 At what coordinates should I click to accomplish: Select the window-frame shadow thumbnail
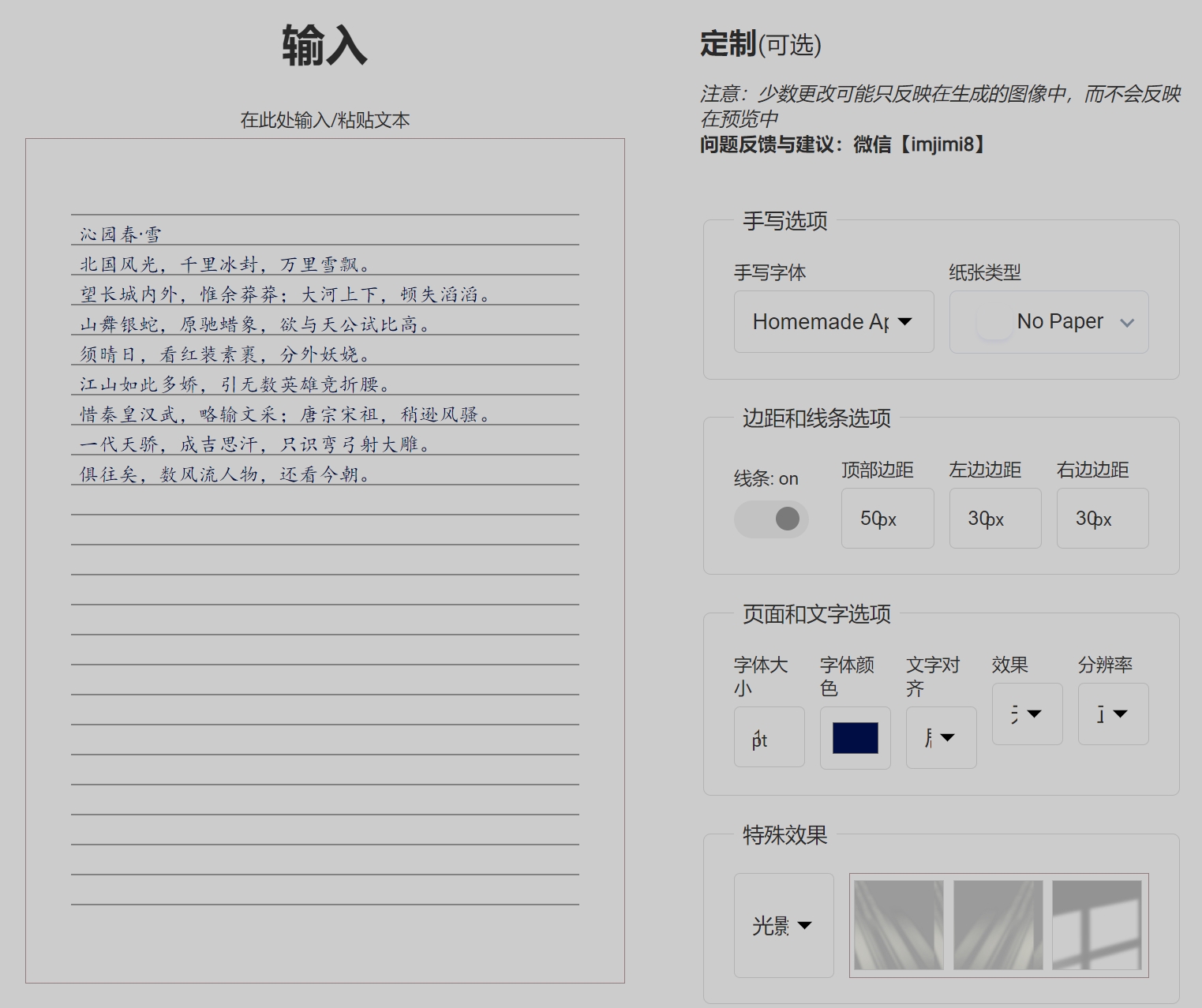click(x=1097, y=925)
